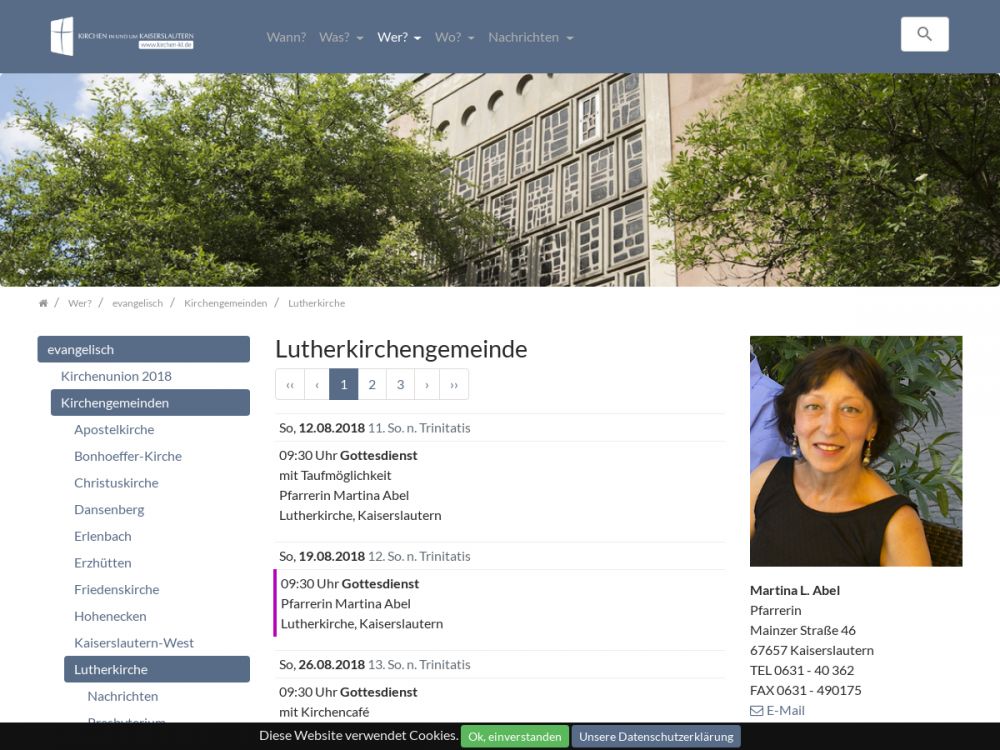1000x750 pixels.
Task: Open Unsere Datenschutzerklärung
Action: point(656,737)
